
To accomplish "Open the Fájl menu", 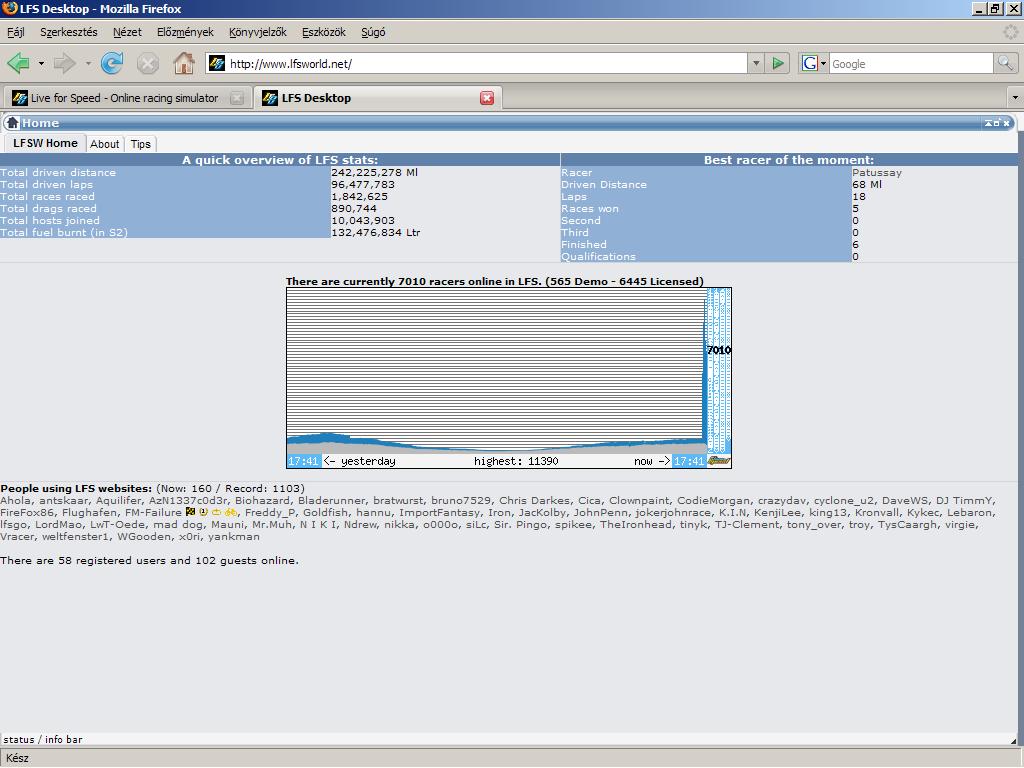I will (x=16, y=32).
